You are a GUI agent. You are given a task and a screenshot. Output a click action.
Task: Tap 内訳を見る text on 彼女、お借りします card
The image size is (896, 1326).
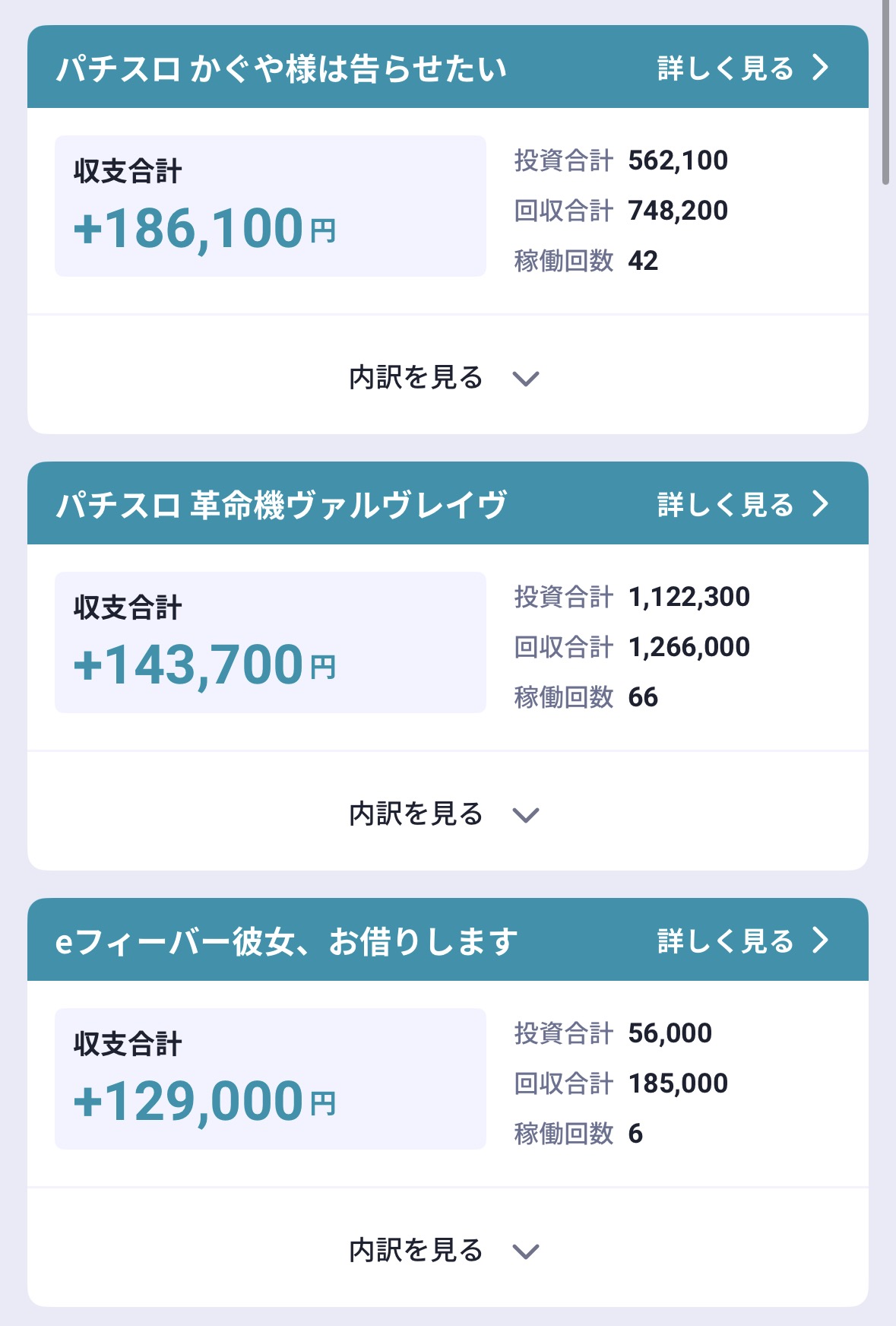[x=416, y=1251]
